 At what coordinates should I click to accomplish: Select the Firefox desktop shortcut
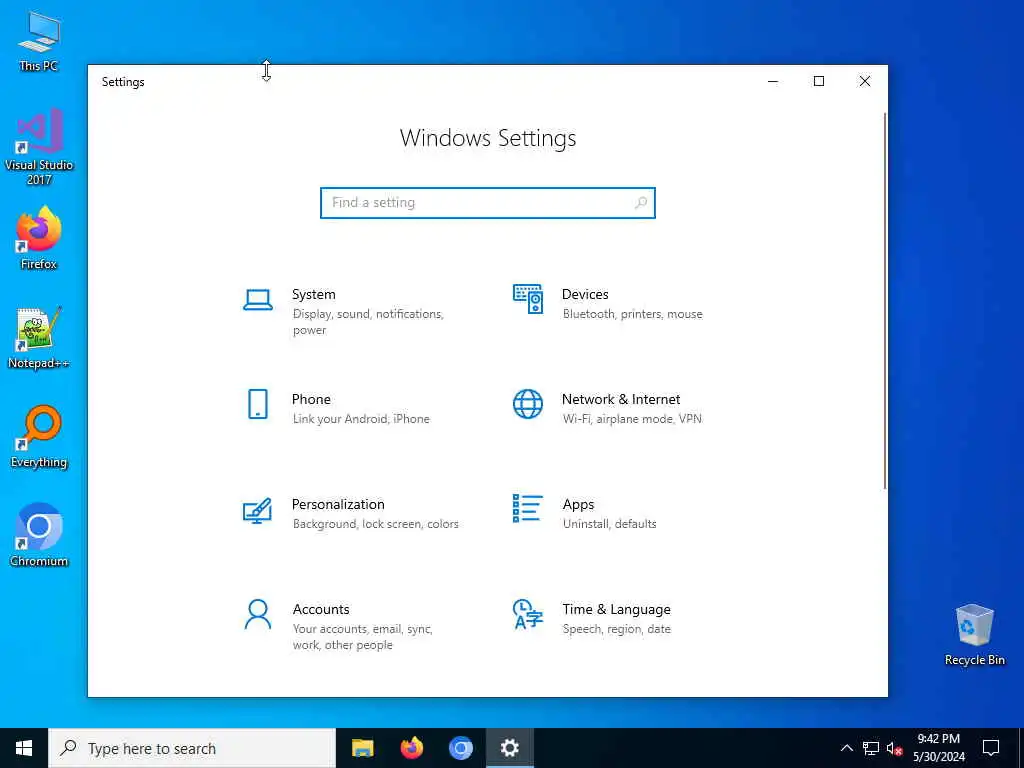tap(39, 238)
